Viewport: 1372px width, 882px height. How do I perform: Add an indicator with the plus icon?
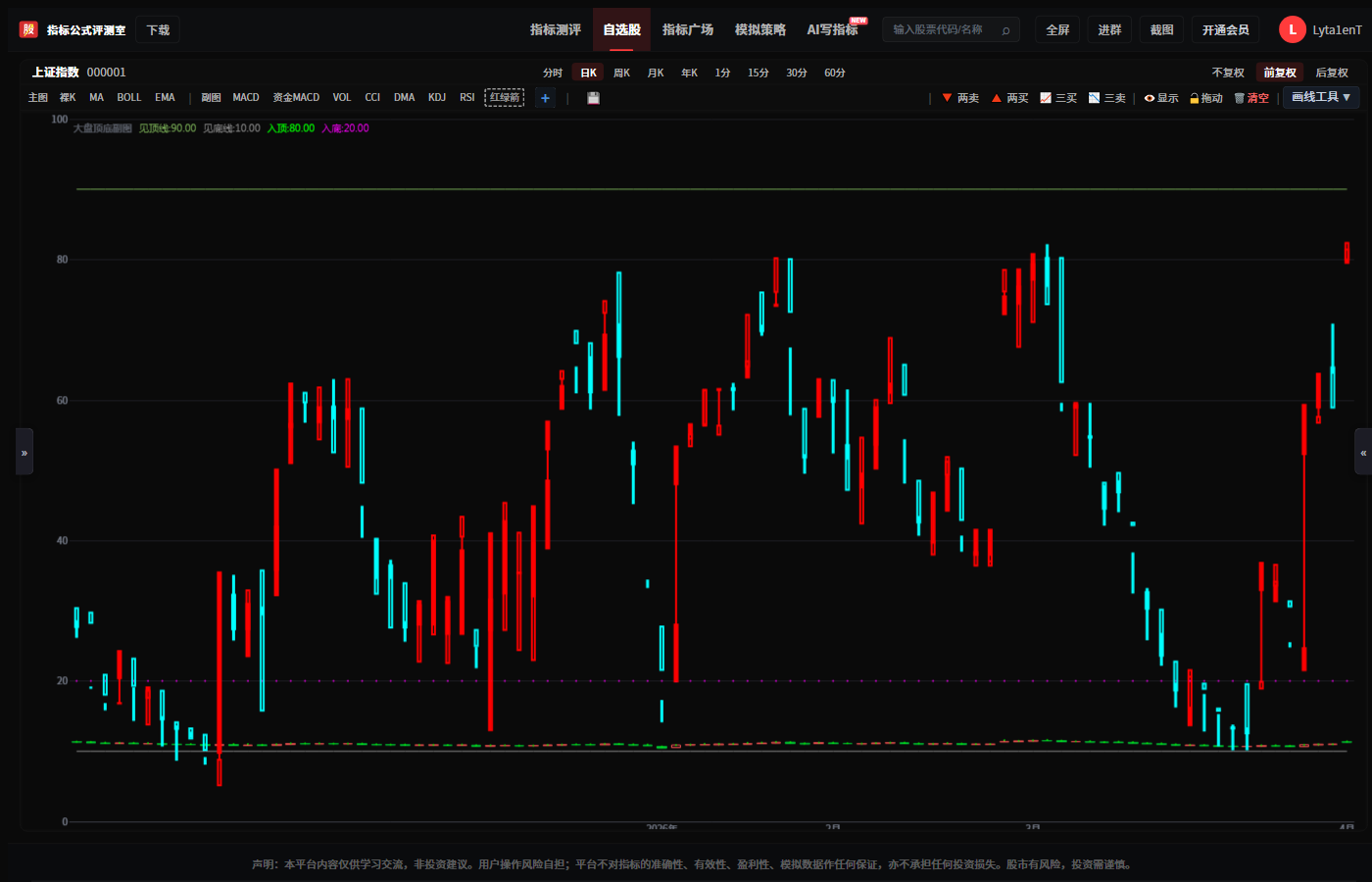[546, 98]
